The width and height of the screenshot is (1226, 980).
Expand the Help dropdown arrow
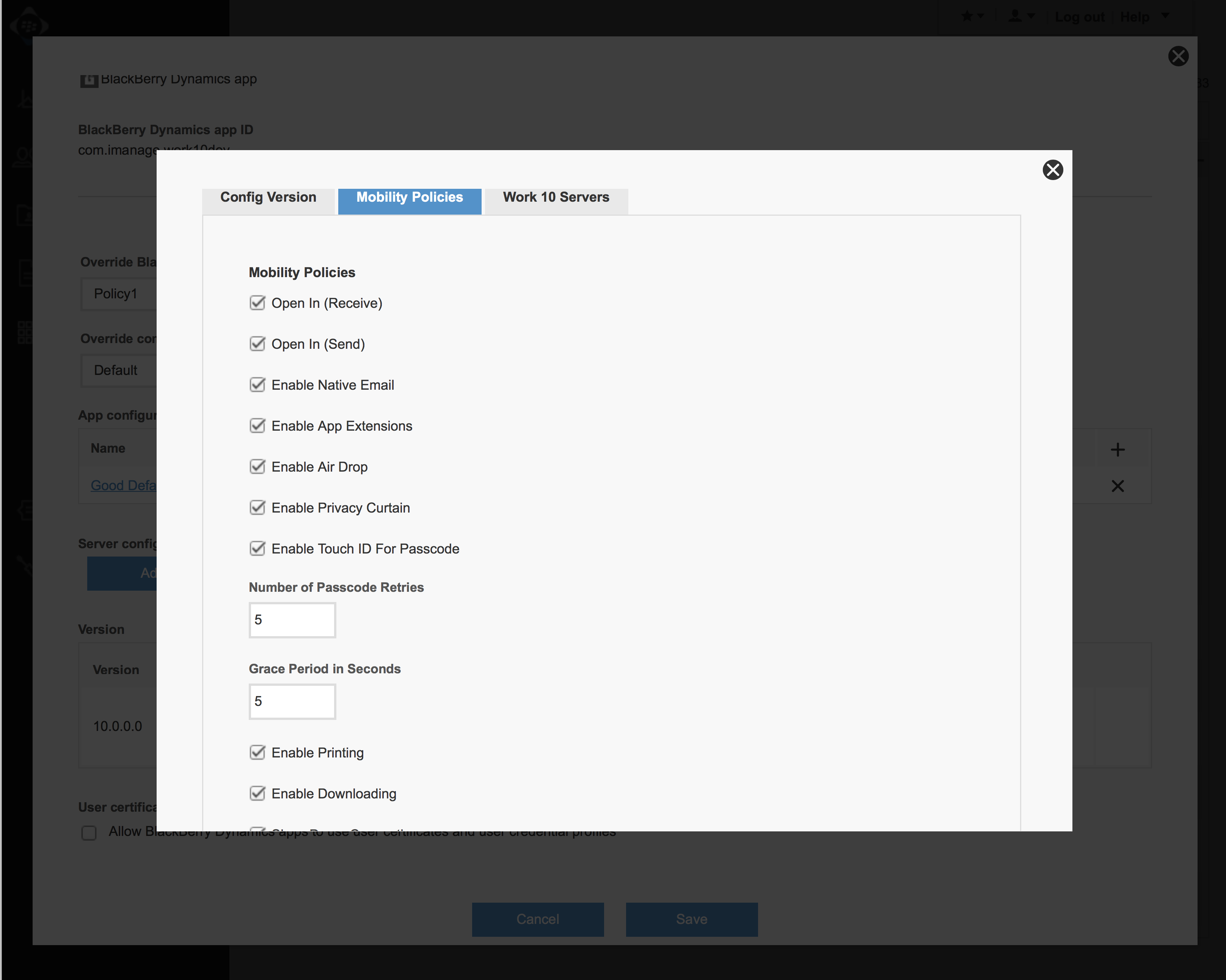[x=1165, y=15]
